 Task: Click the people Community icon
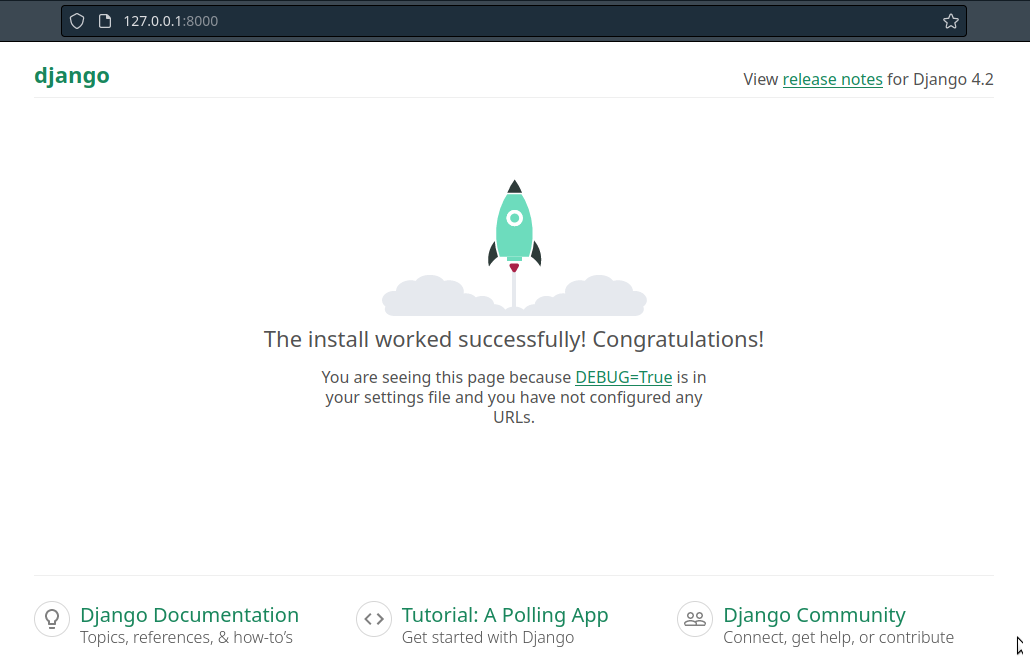pyautogui.click(x=695, y=619)
